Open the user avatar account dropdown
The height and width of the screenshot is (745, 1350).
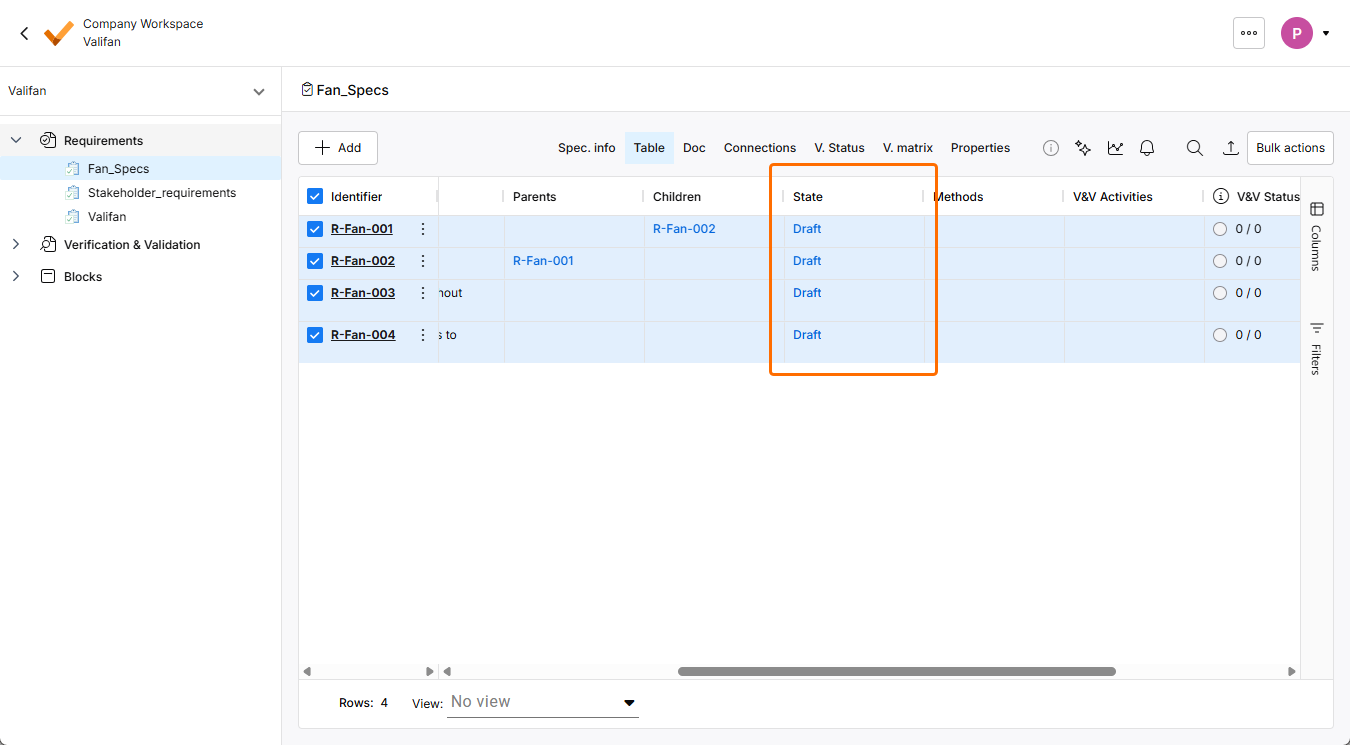tap(1305, 33)
